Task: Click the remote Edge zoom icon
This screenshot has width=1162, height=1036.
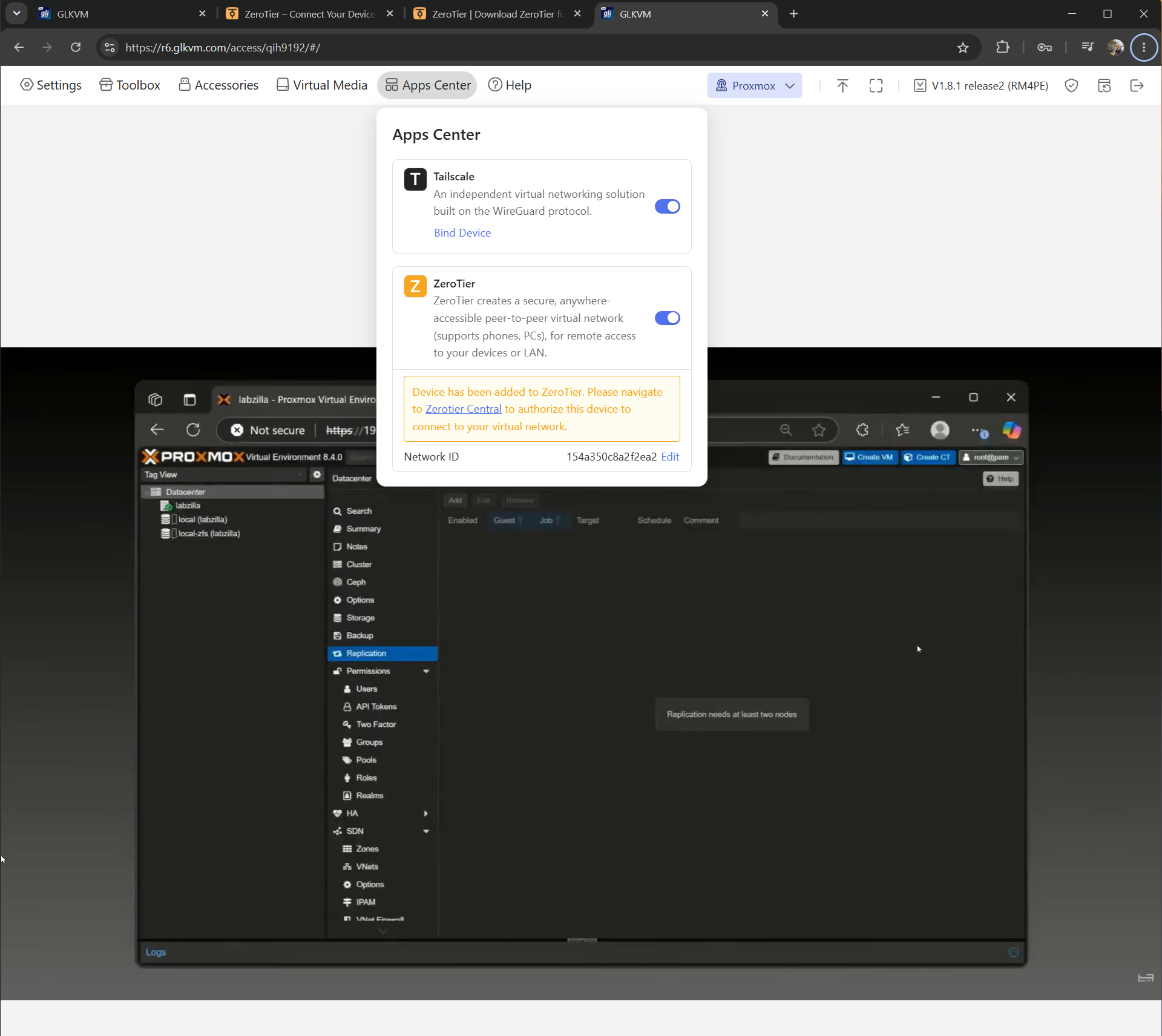Action: pos(786,430)
